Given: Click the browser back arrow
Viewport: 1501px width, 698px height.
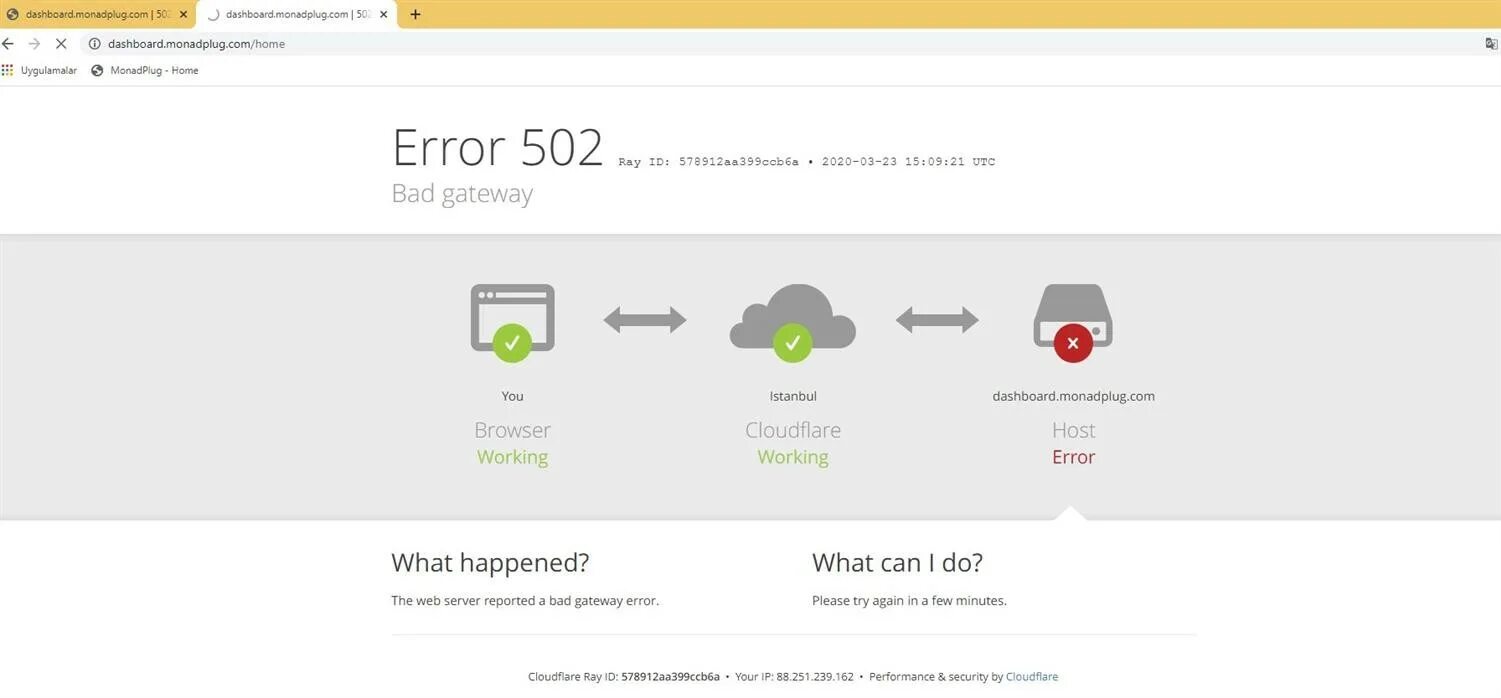Looking at the screenshot, I should [x=8, y=44].
